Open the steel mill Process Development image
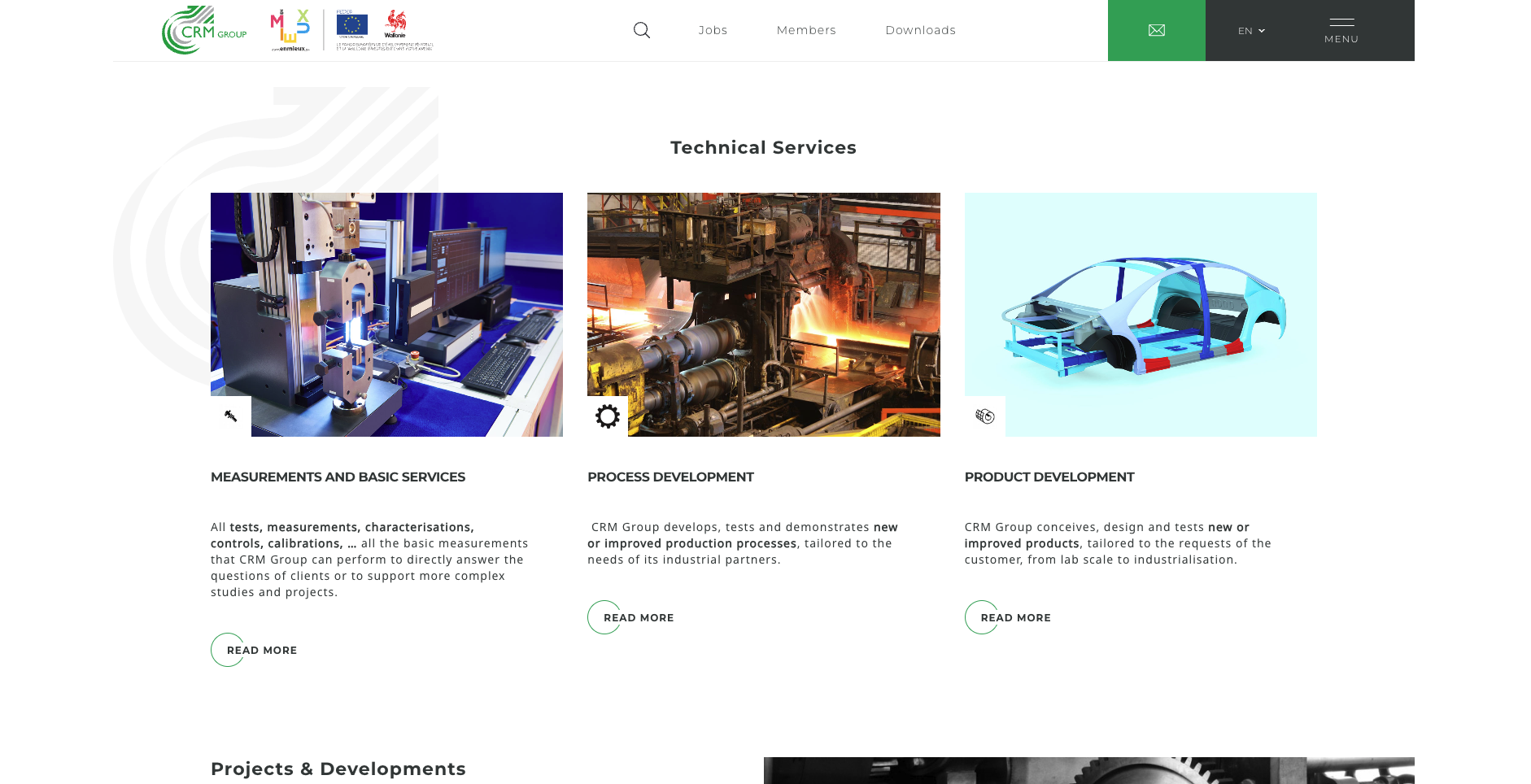Image resolution: width=1531 pixels, height=784 pixels. tap(763, 314)
